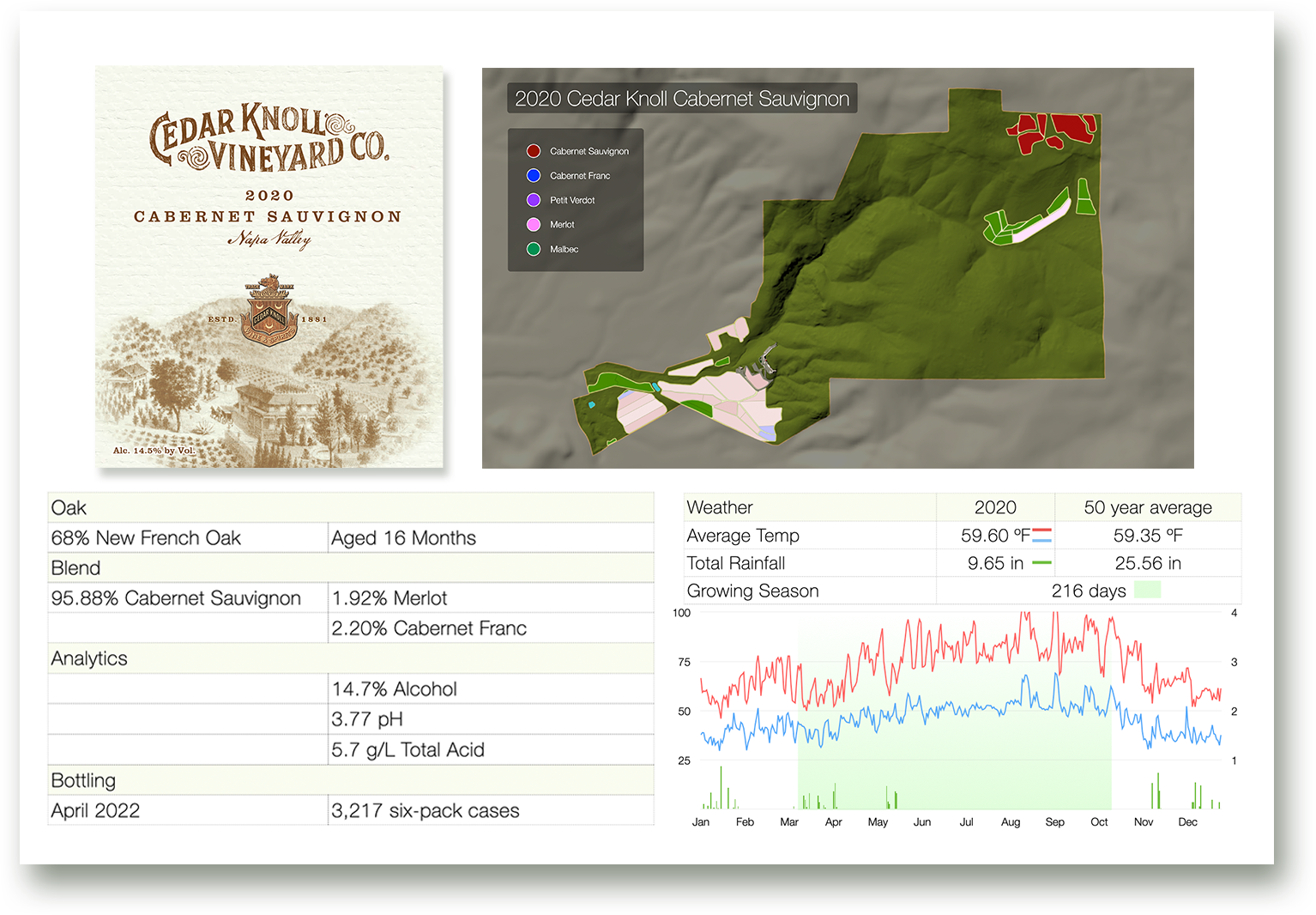
Task: Click the '59.60 ºF' temperature value
Action: [995, 535]
